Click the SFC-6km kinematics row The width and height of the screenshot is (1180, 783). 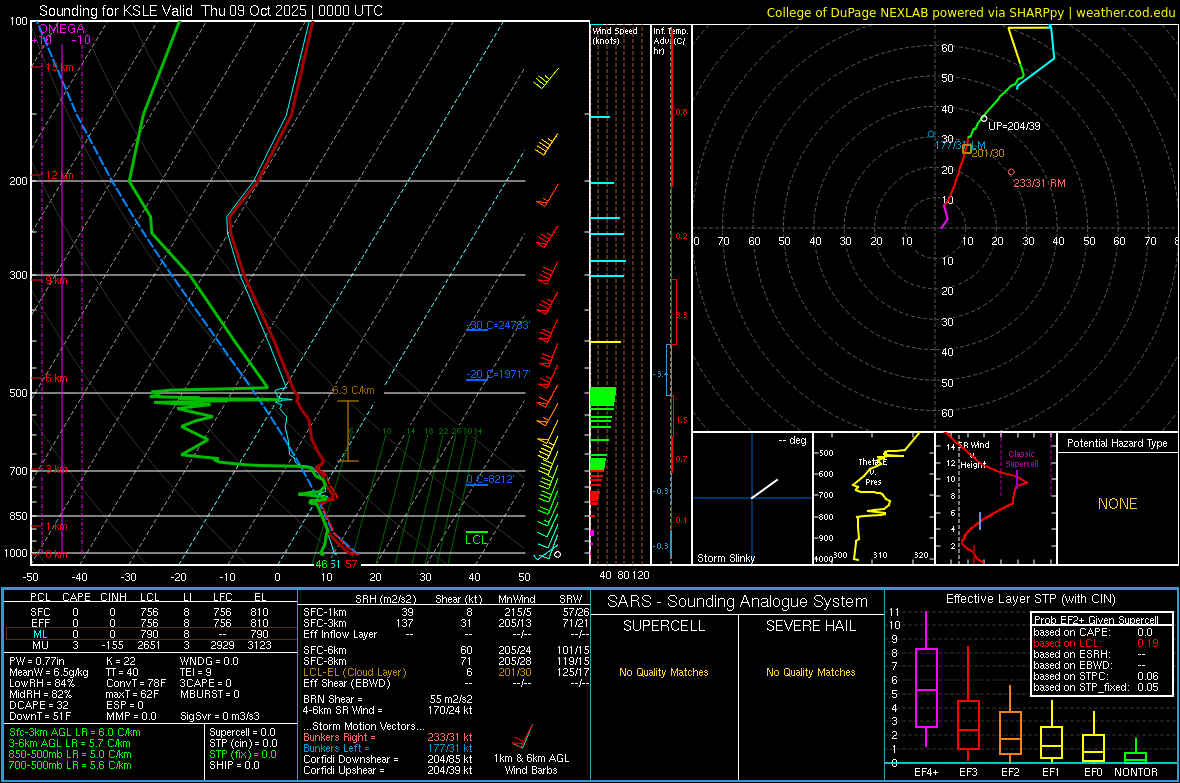446,650
